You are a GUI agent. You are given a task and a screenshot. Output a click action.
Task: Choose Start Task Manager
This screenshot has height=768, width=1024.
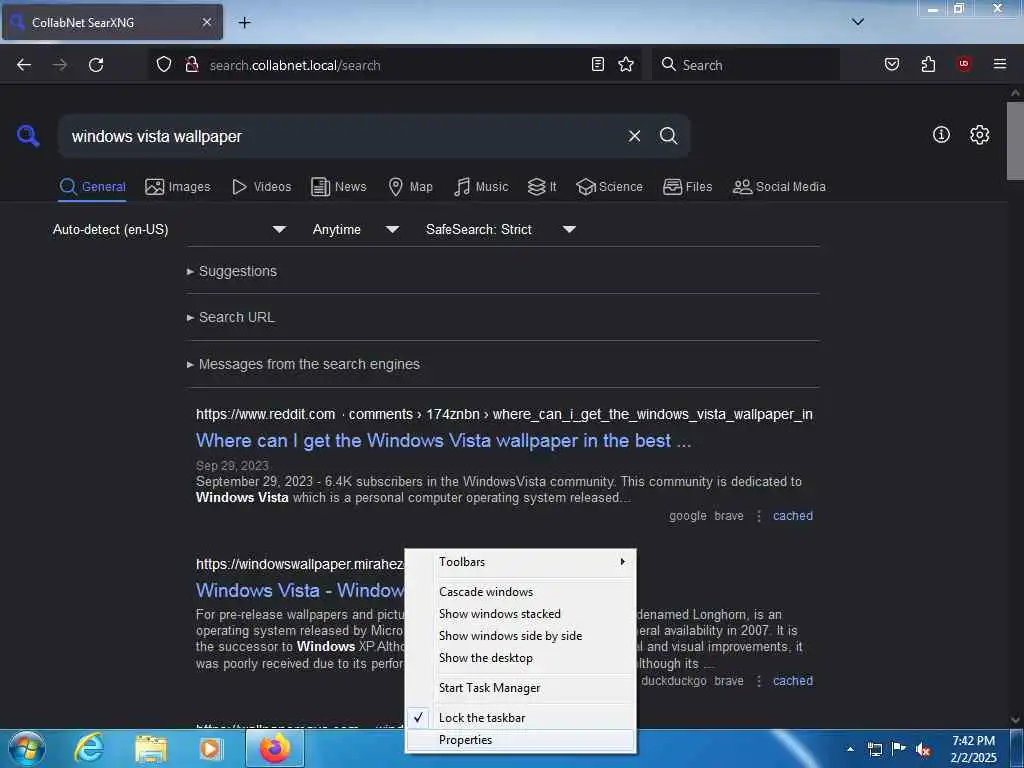[520, 688]
